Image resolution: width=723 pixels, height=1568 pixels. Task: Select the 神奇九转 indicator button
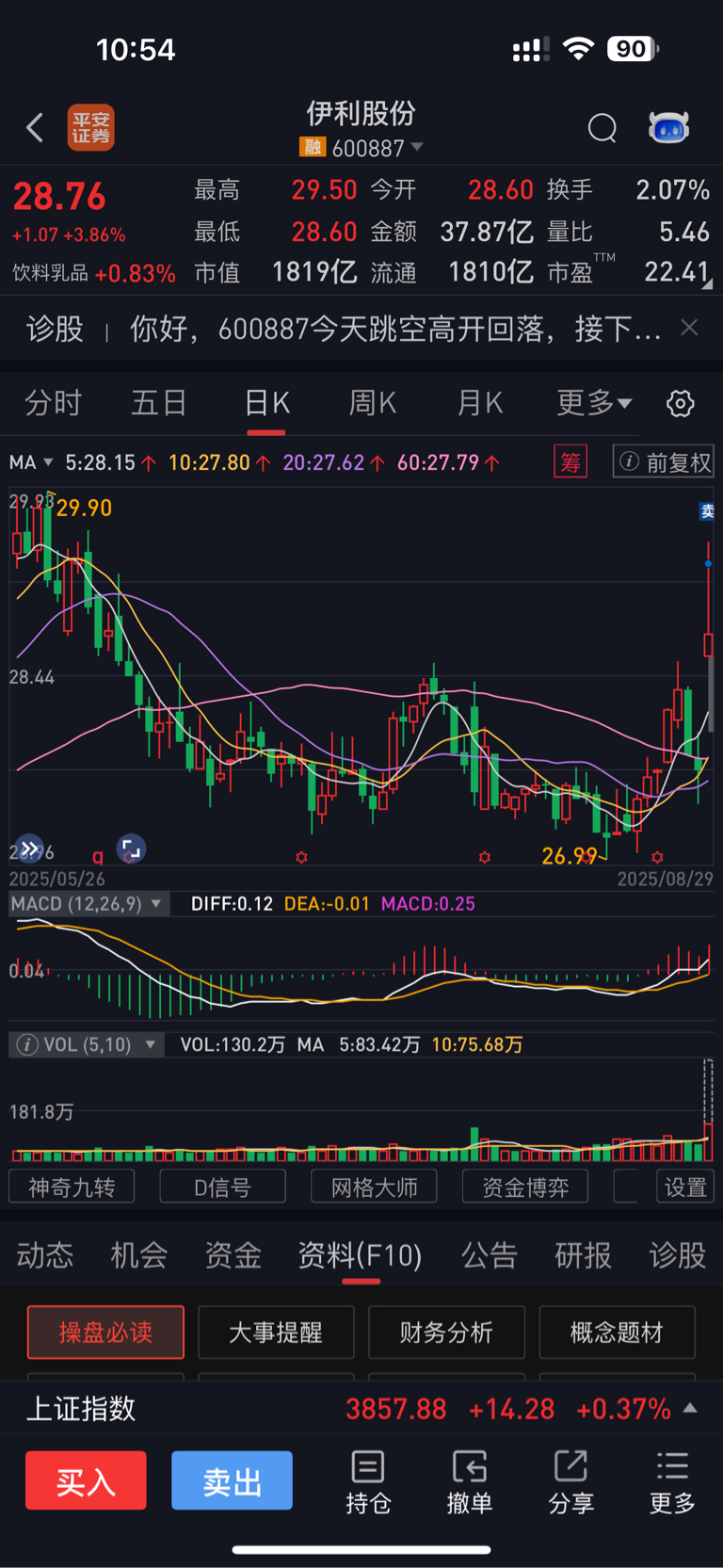click(72, 1187)
